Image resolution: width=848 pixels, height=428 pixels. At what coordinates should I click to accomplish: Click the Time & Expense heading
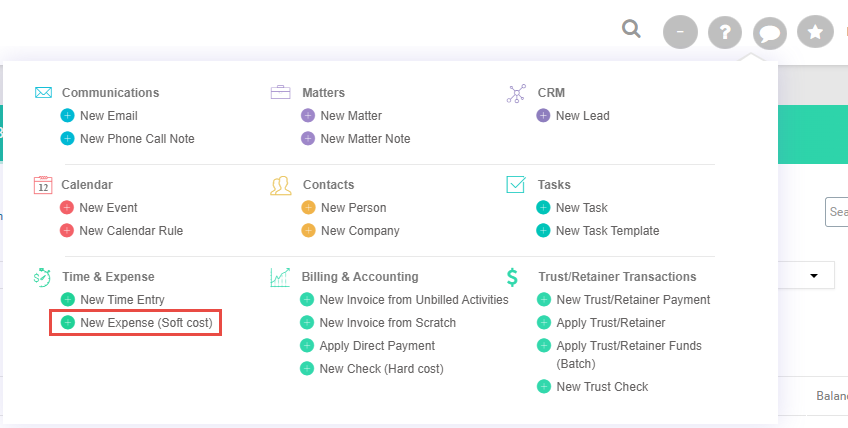click(x=108, y=277)
